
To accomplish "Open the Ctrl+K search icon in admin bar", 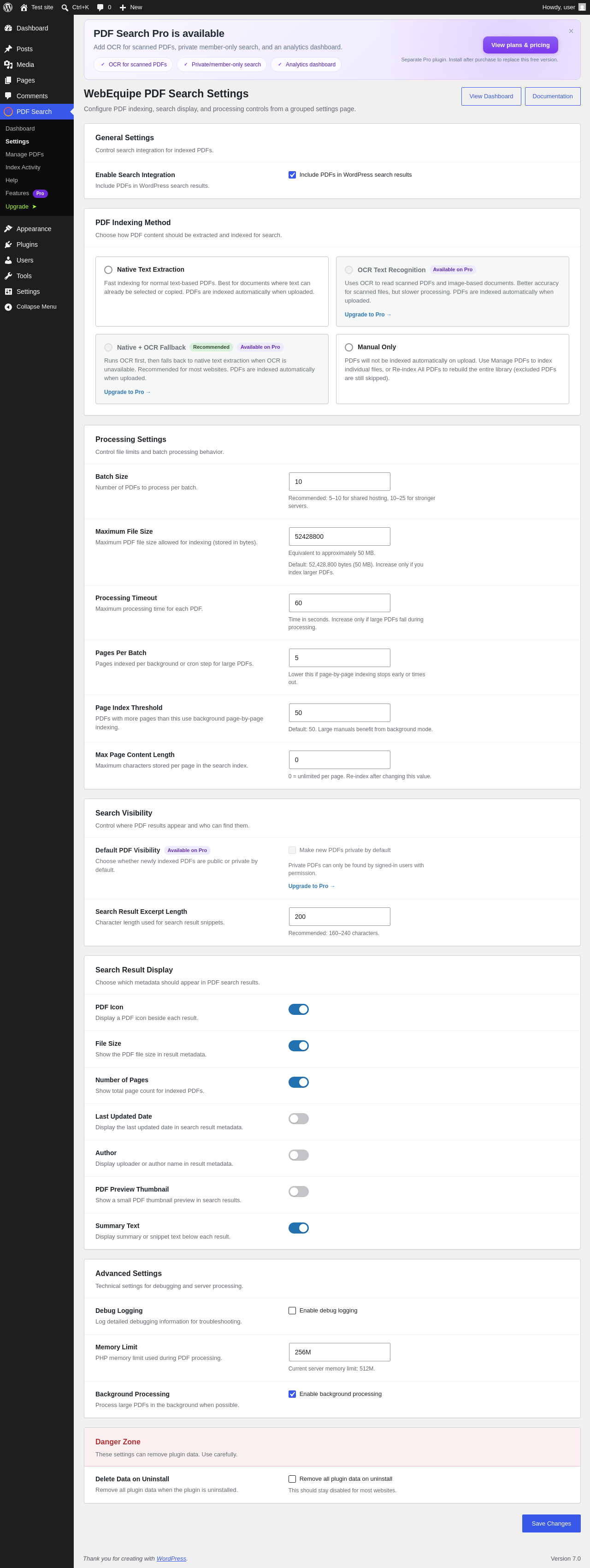I will click(65, 7).
